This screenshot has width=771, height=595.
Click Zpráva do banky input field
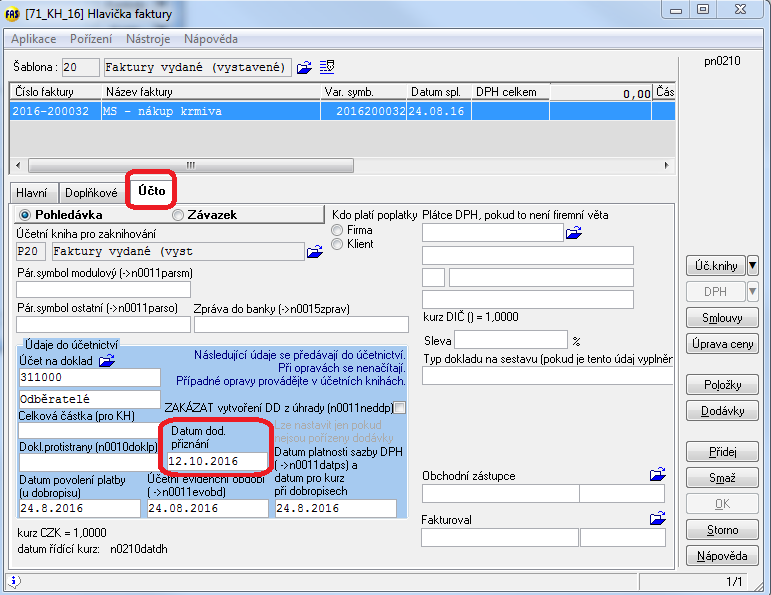coord(301,325)
